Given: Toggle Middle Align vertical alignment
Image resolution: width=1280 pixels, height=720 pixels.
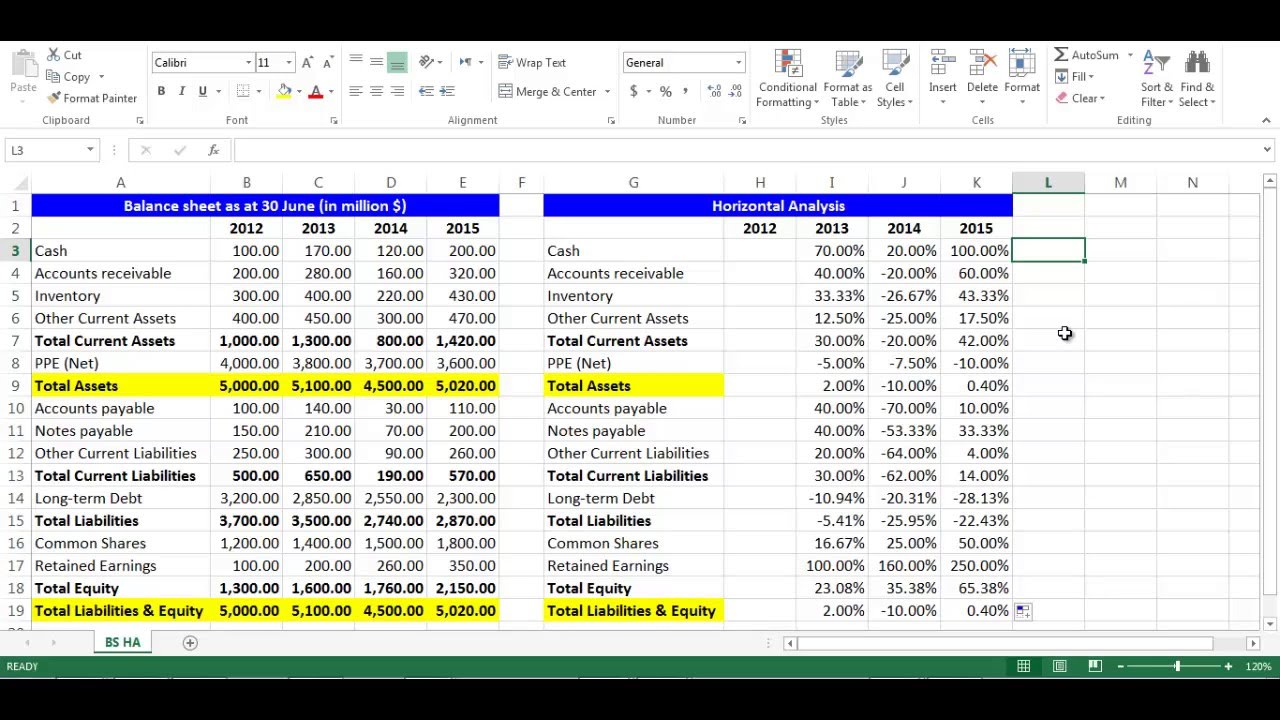Looking at the screenshot, I should 376,62.
